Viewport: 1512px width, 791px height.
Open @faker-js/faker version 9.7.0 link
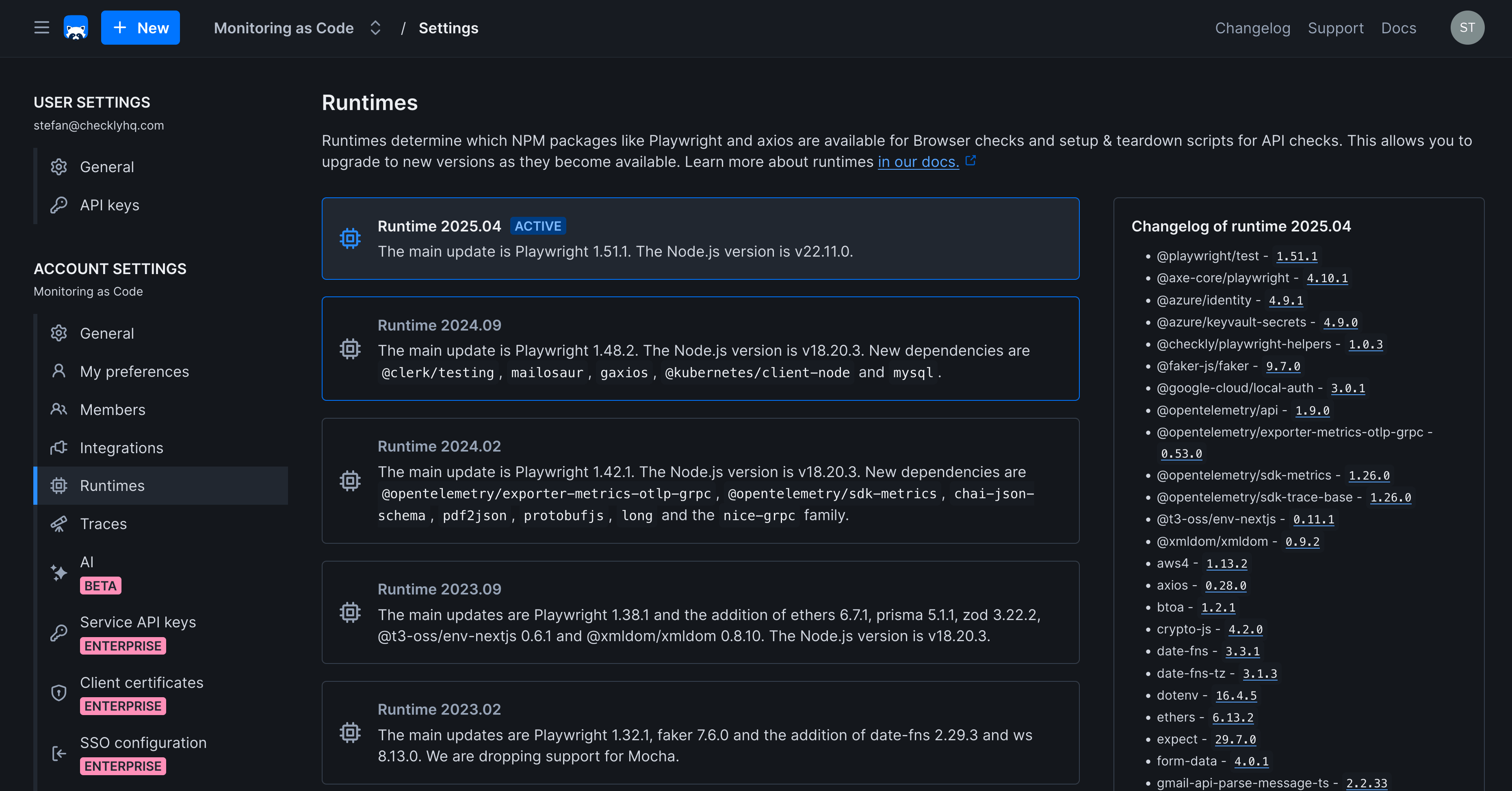click(x=1282, y=366)
